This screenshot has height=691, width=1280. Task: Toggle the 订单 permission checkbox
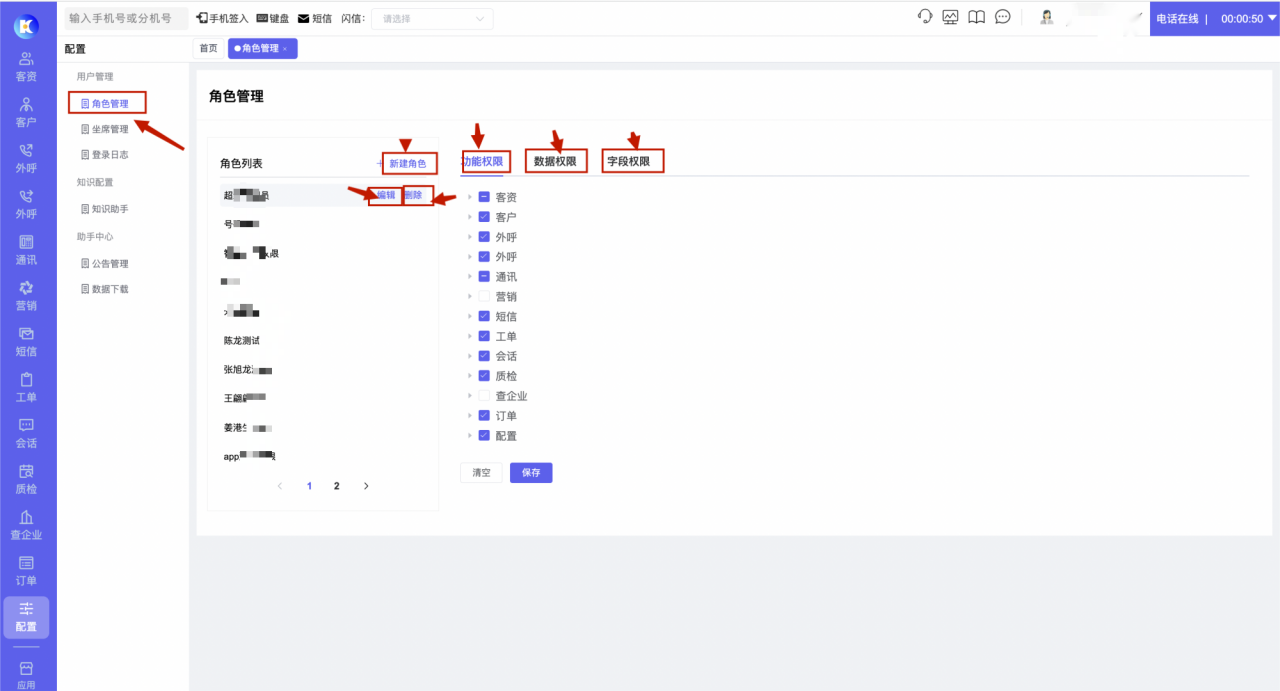coord(484,416)
